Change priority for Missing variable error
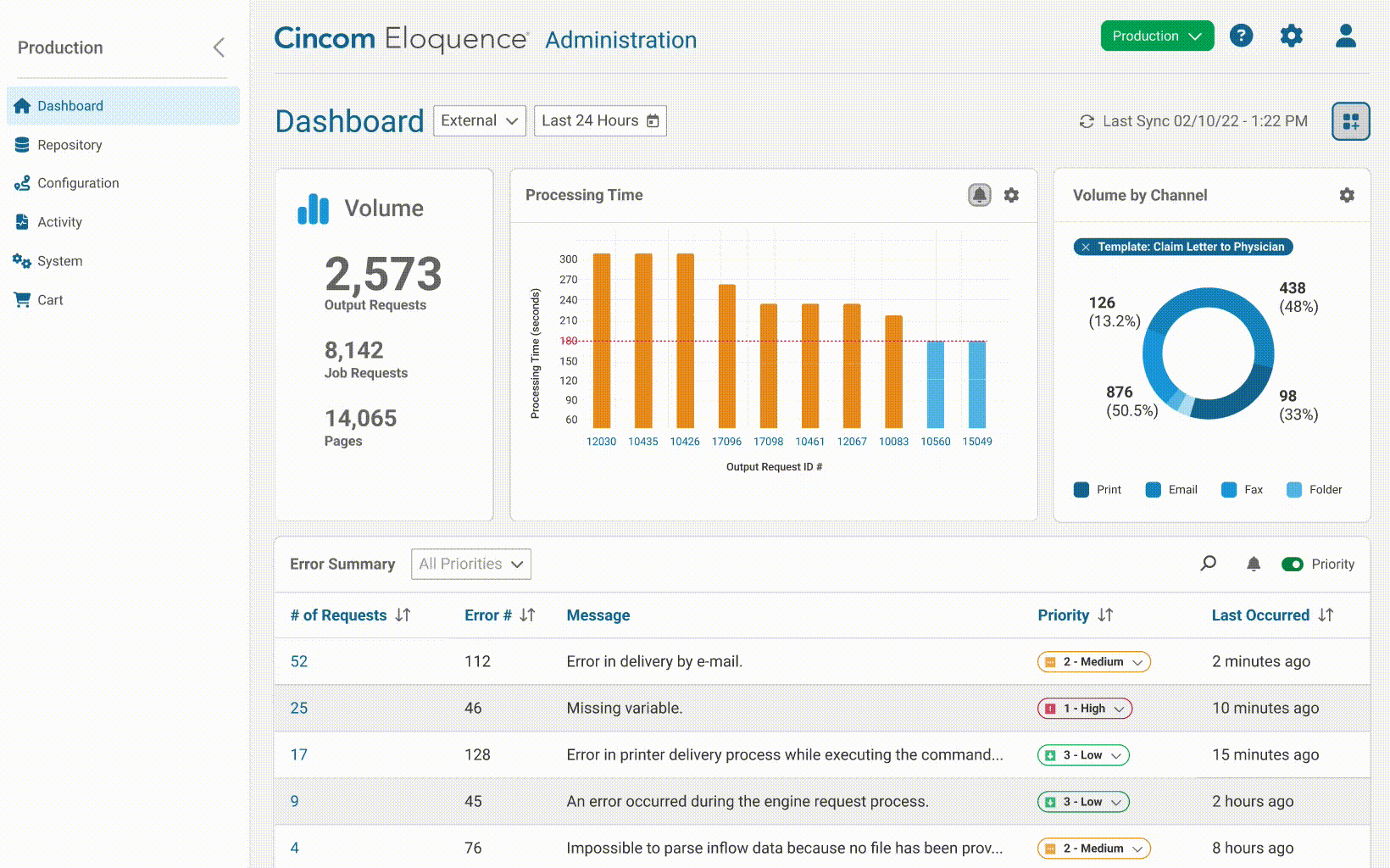This screenshot has width=1390, height=868. point(1085,709)
